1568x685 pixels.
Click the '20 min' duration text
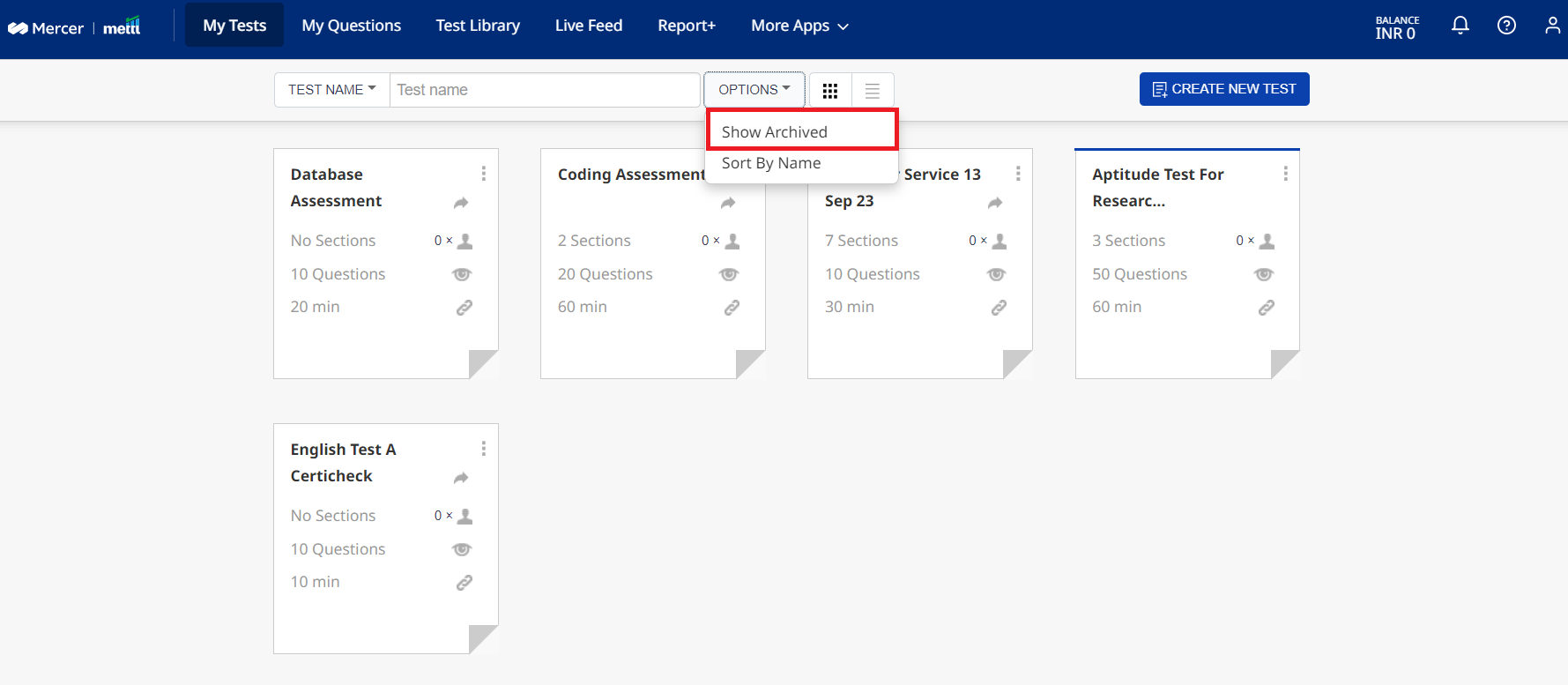(315, 307)
